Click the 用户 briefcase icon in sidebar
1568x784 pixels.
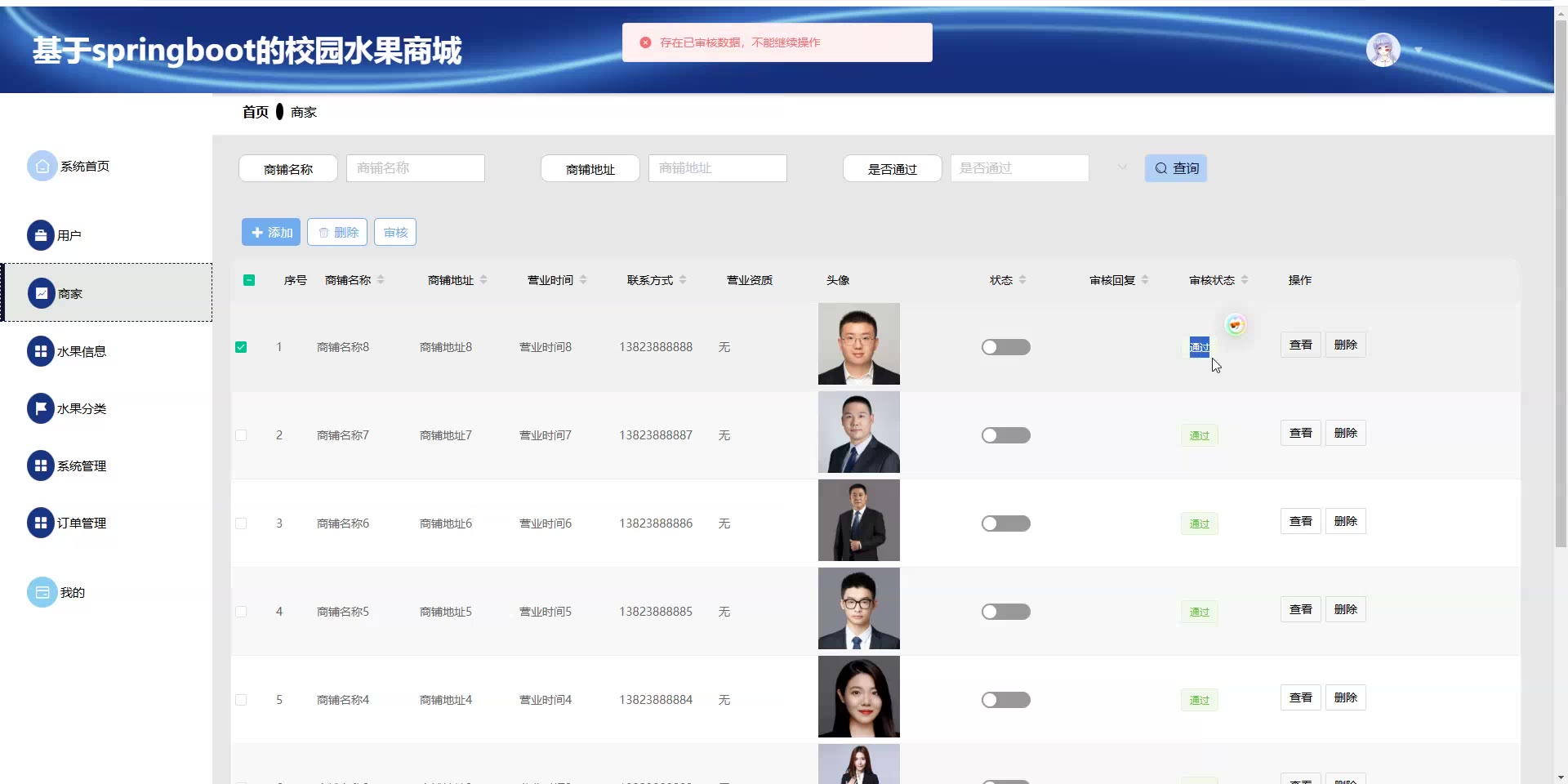(41, 235)
